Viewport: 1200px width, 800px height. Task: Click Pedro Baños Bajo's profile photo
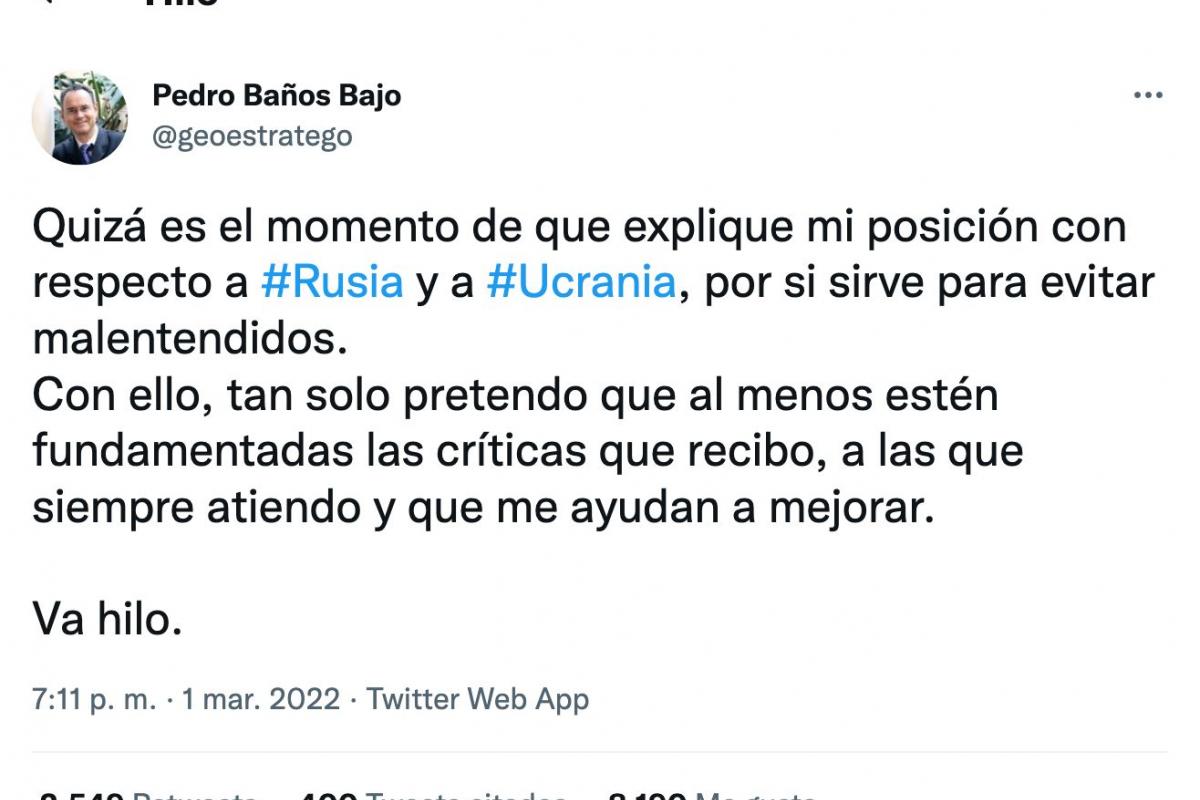pos(80,118)
